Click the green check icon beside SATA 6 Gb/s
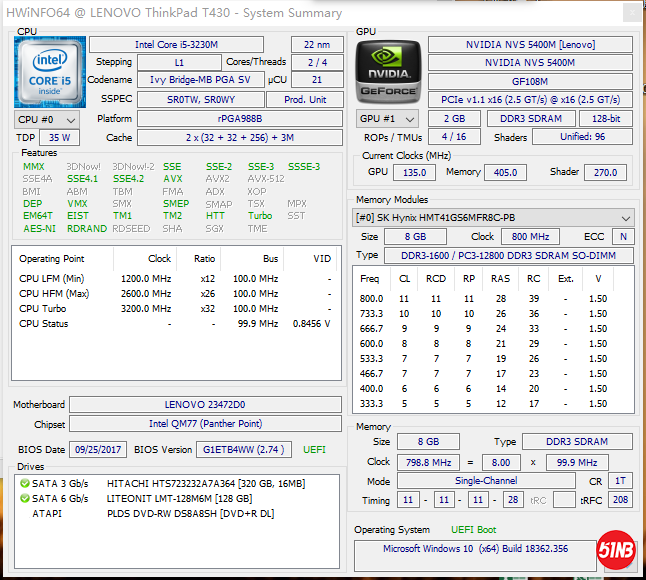646x580 pixels. pyautogui.click(x=25, y=499)
